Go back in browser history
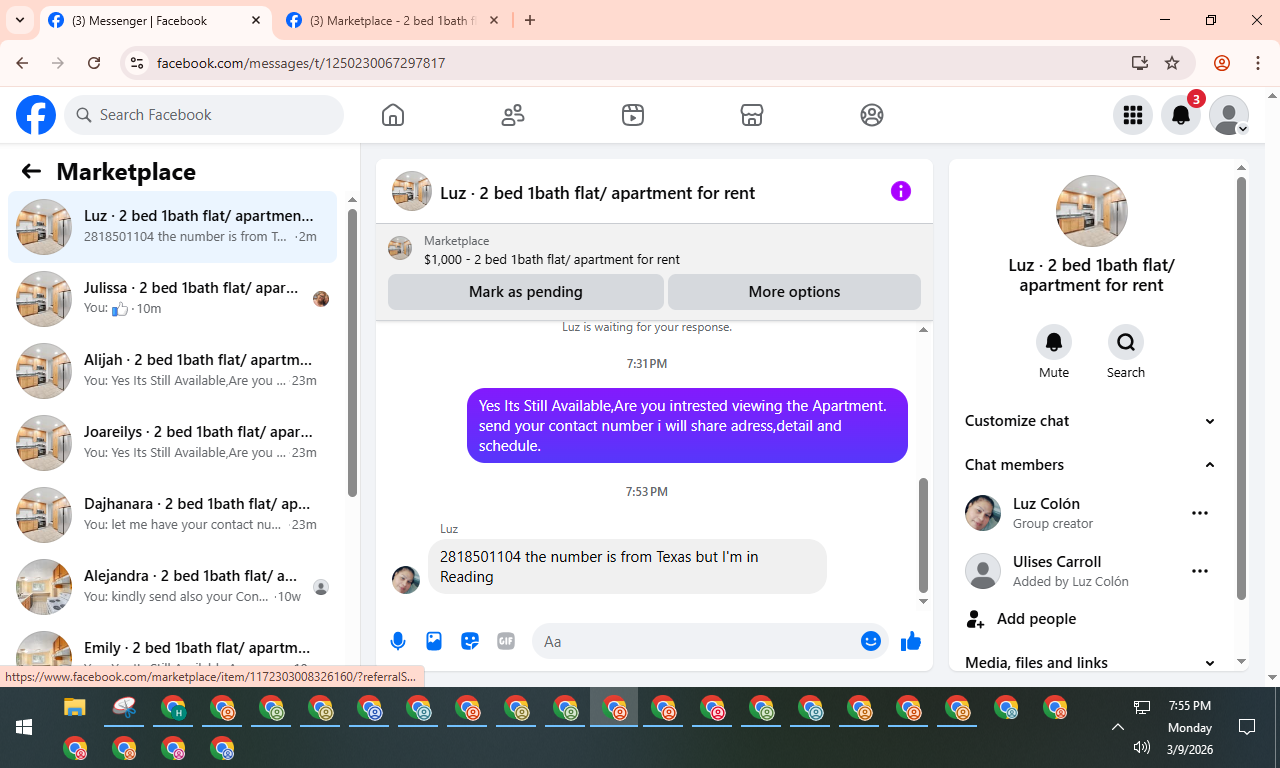 pos(22,63)
